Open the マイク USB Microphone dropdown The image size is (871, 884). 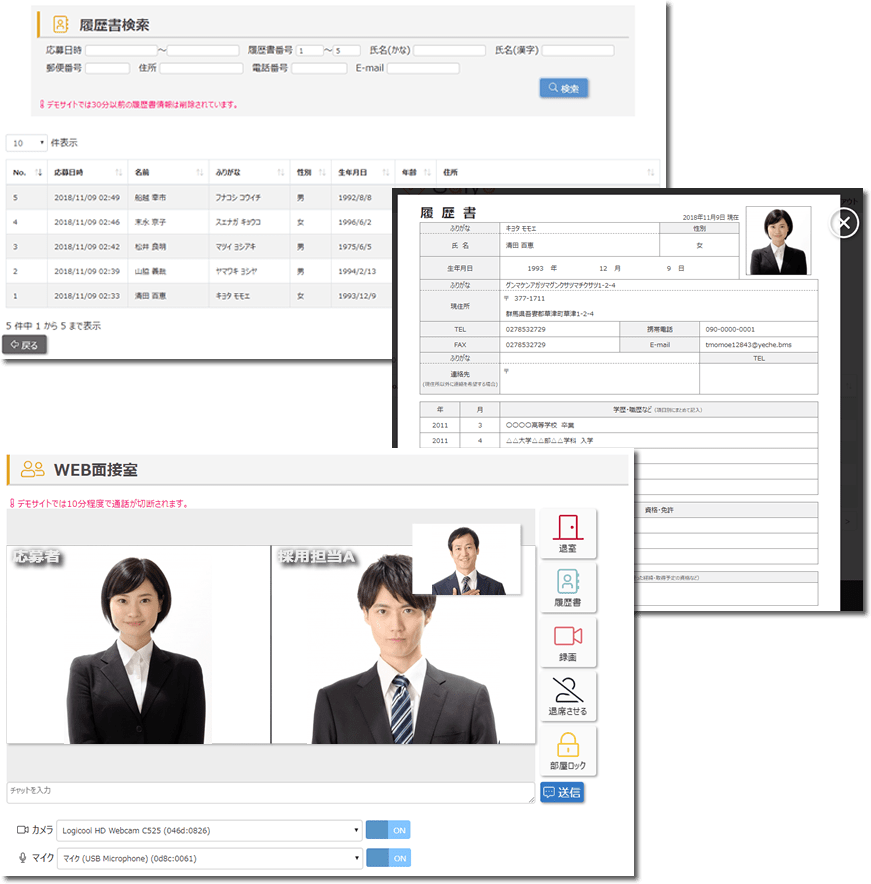tap(209, 858)
